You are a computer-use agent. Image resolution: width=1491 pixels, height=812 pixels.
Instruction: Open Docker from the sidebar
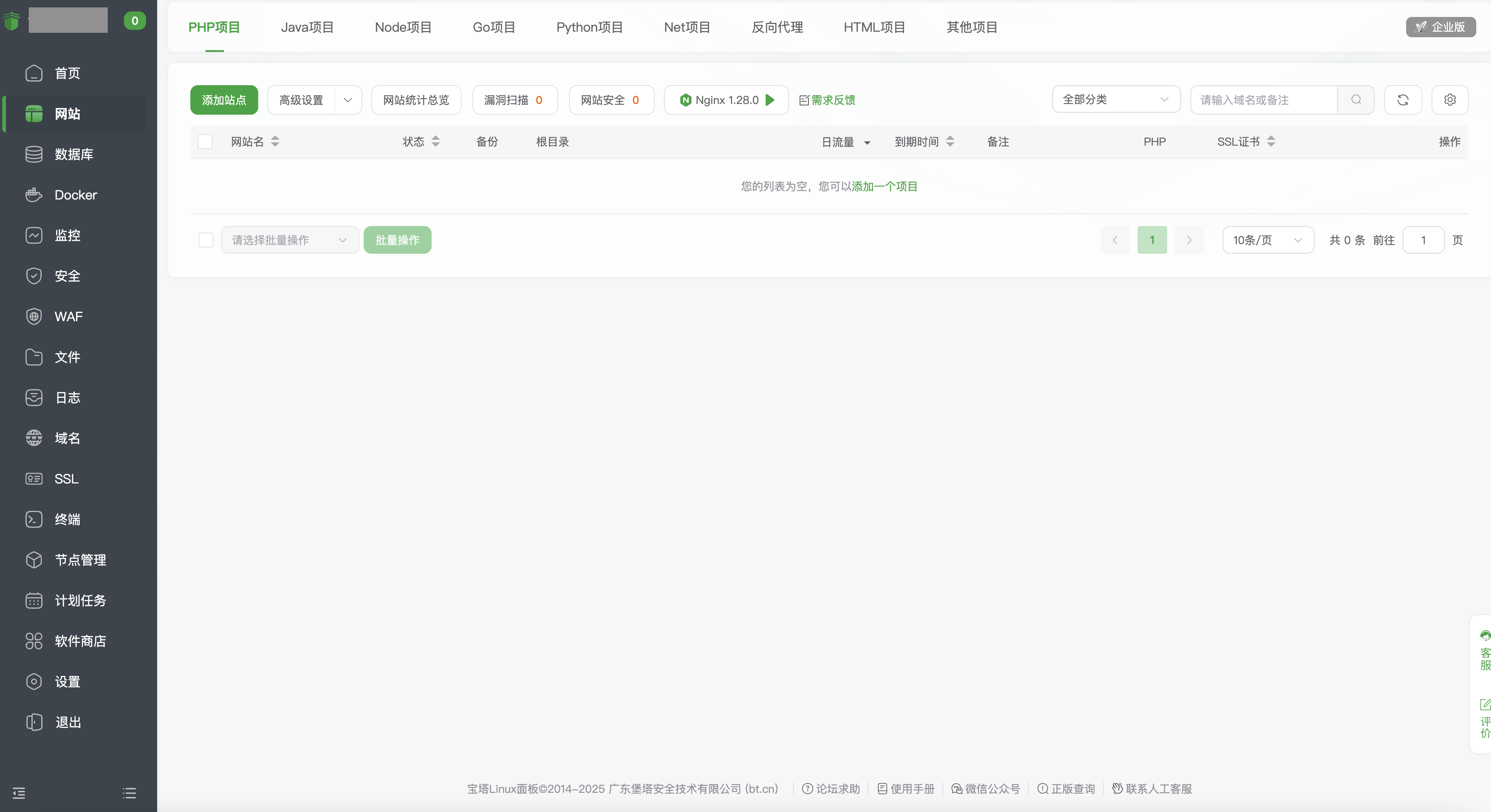pos(75,195)
